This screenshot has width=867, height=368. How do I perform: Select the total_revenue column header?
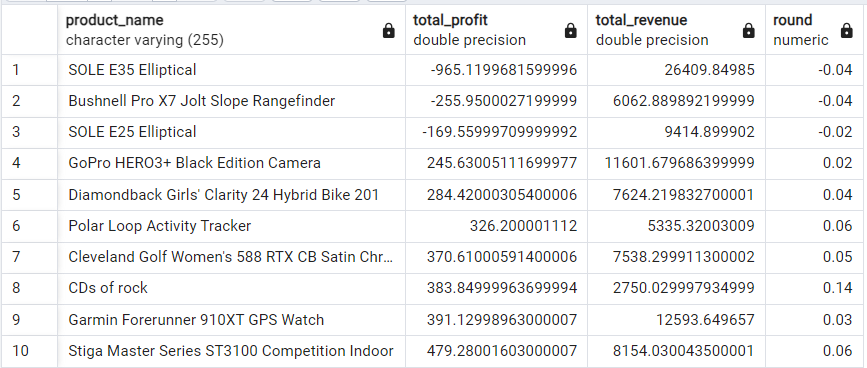[676, 30]
